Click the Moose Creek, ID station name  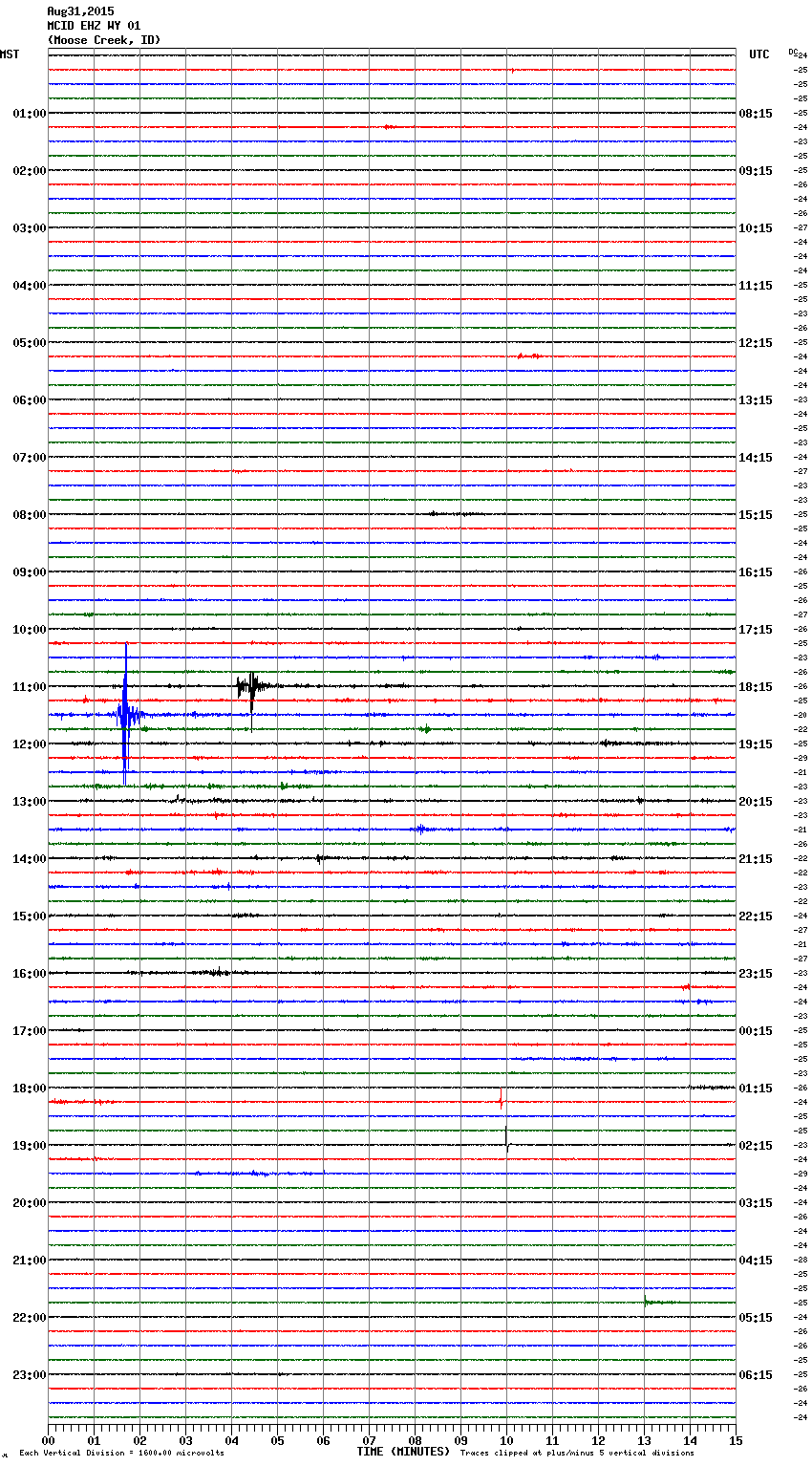[x=104, y=40]
